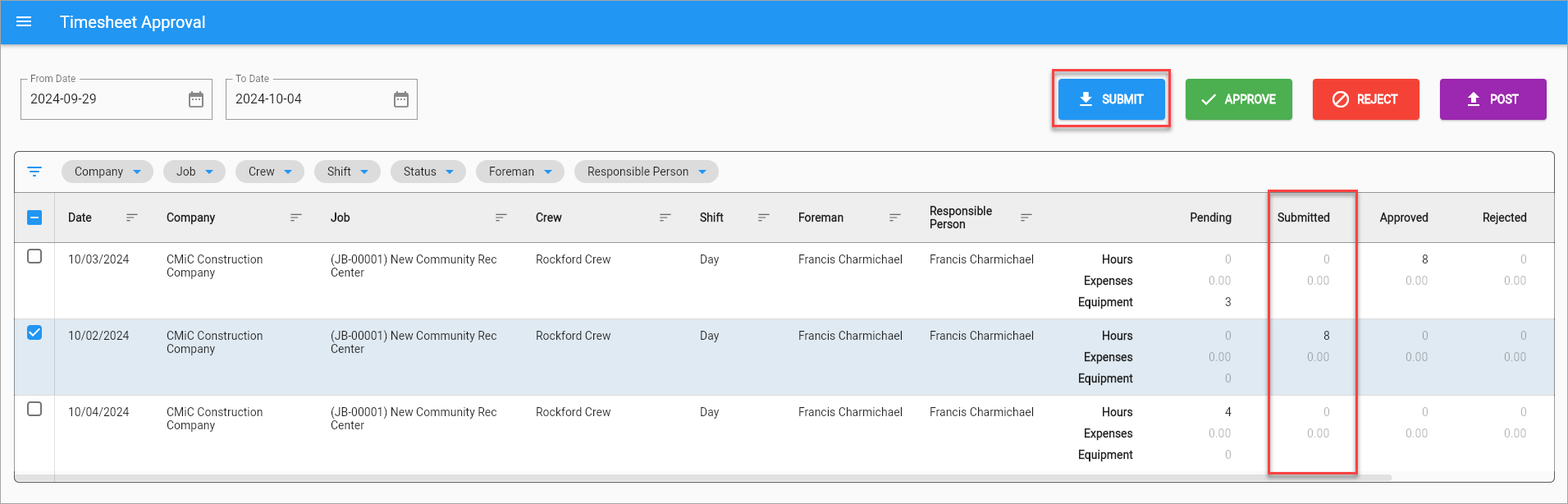Image resolution: width=1568 pixels, height=504 pixels.
Task: Click Pending equipment value 3 for 10/03/2024
Action: pyautogui.click(x=1228, y=302)
